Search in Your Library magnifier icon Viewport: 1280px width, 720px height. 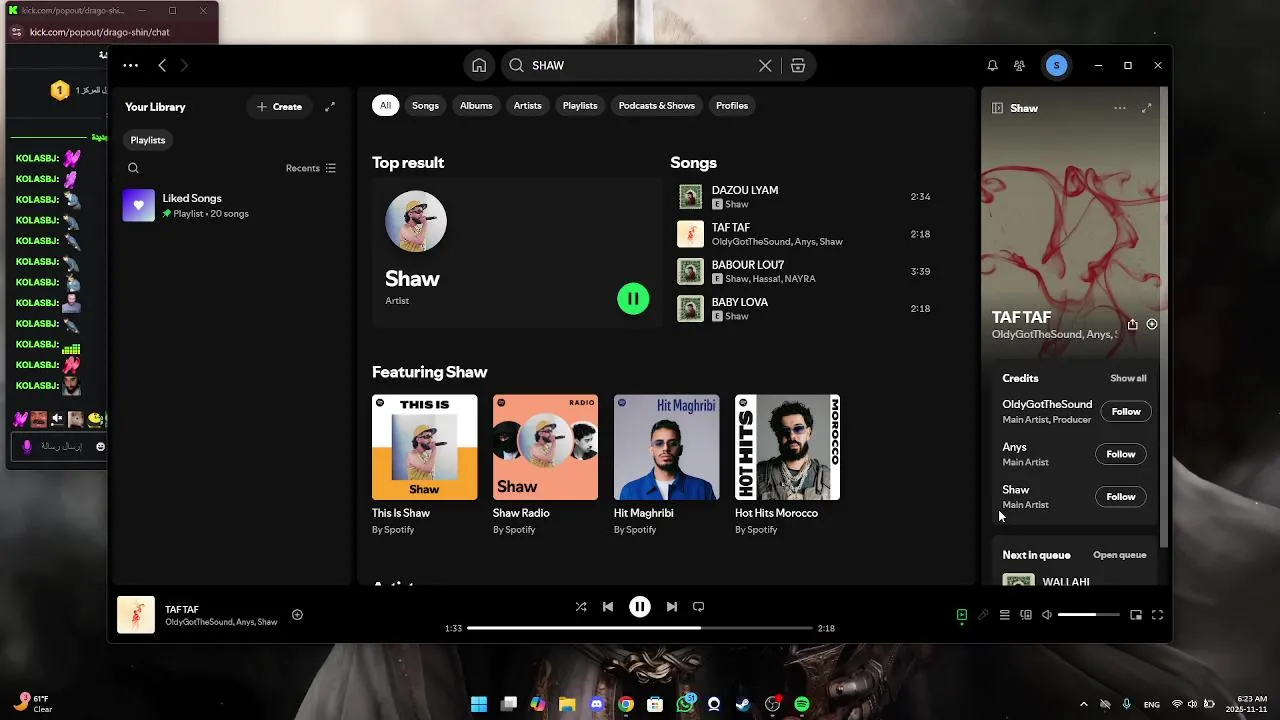133,168
